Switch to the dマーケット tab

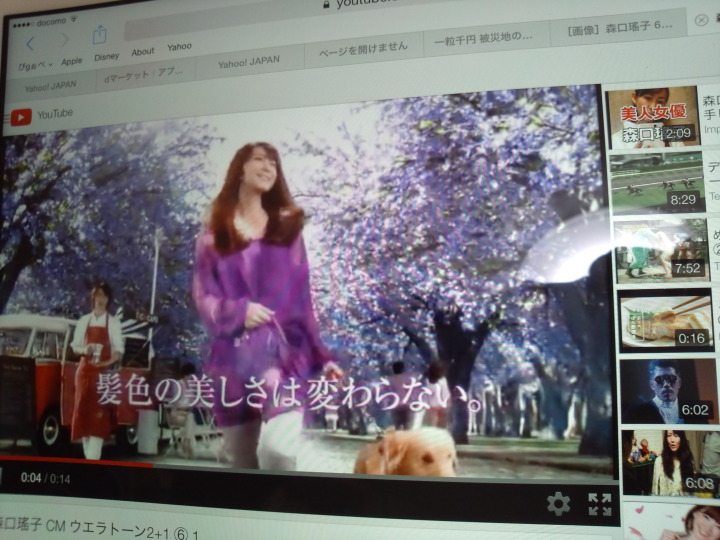pos(146,77)
